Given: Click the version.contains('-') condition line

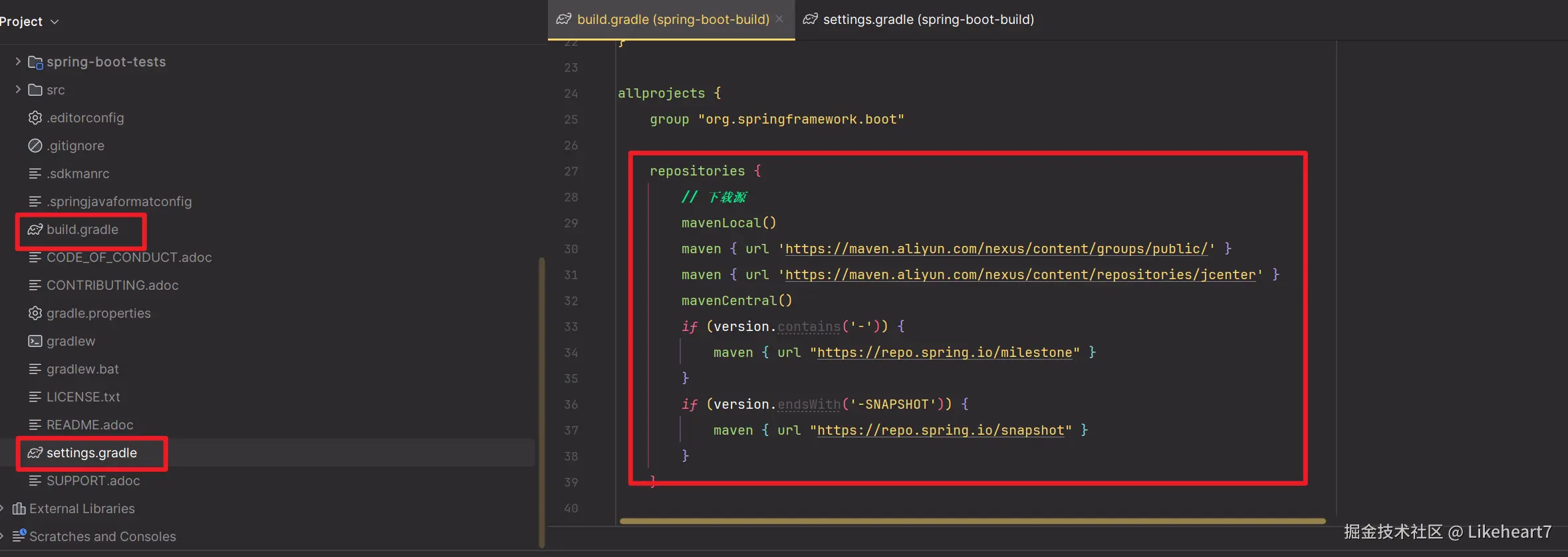Looking at the screenshot, I should (x=793, y=326).
